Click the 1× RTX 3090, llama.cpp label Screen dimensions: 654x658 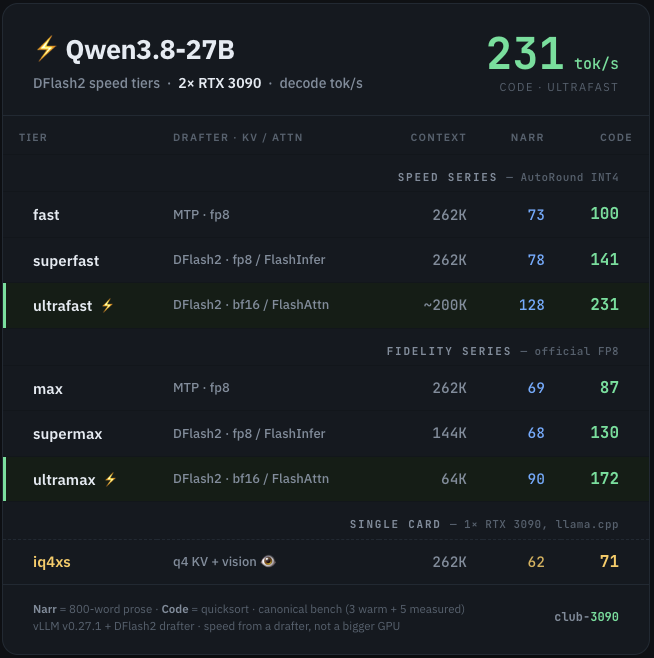(541, 524)
